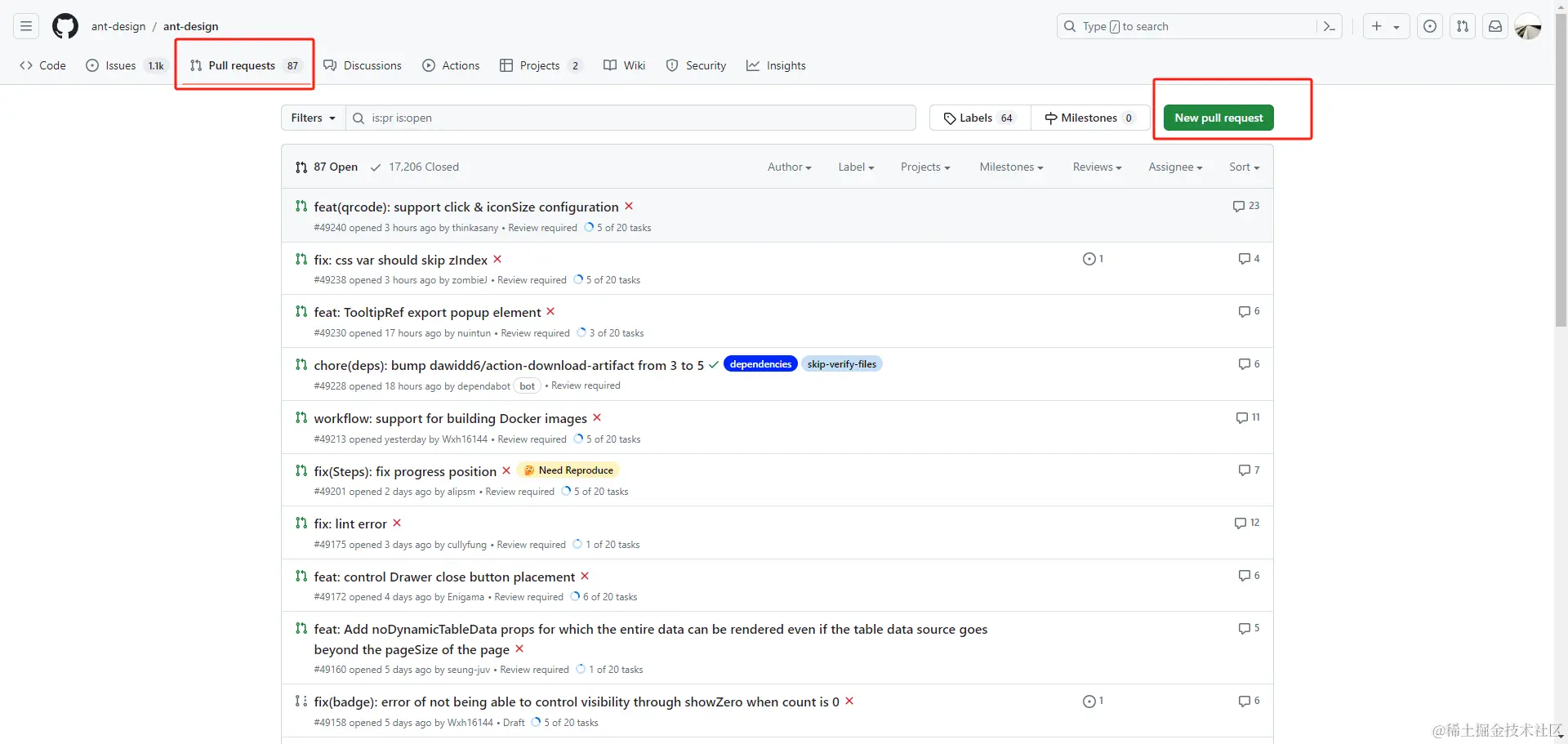The image size is (1568, 744).
Task: Open the hamburger navigation menu
Action: pos(26,26)
